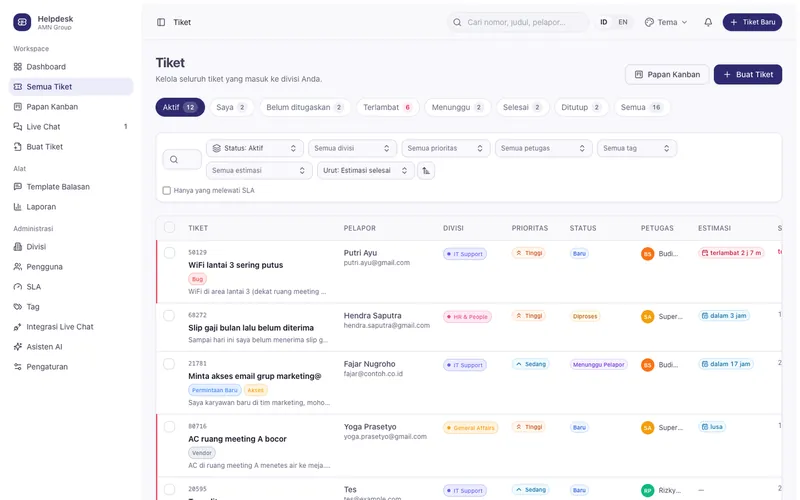800x500 pixels.
Task: Open Asisten AI in the sidebar
Action: tap(71, 346)
